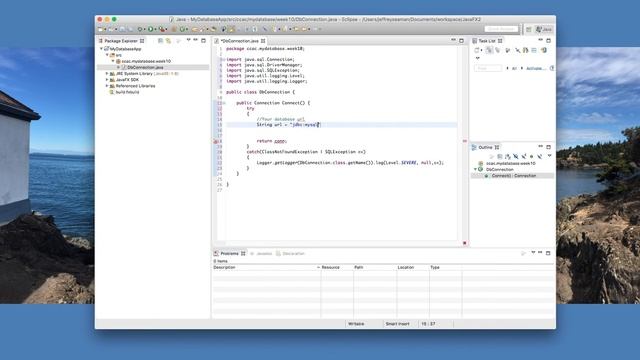Switch to the Declaration tab
640x360 pixels.
(x=291, y=253)
